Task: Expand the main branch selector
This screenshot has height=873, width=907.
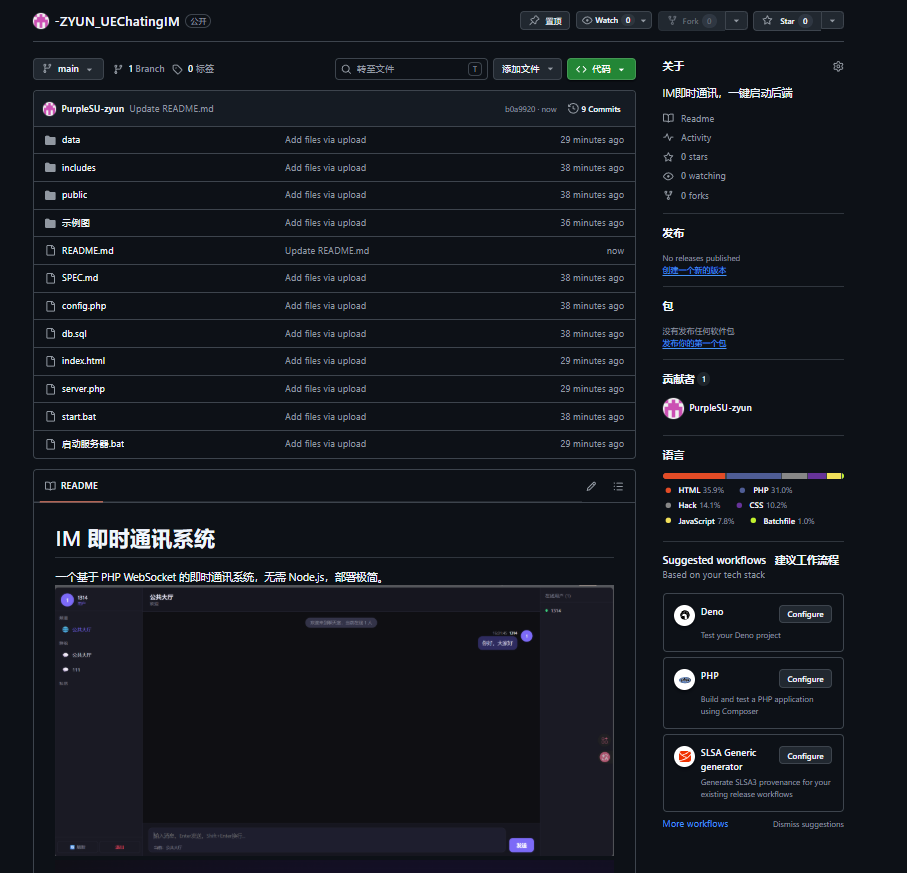Action: click(68, 69)
